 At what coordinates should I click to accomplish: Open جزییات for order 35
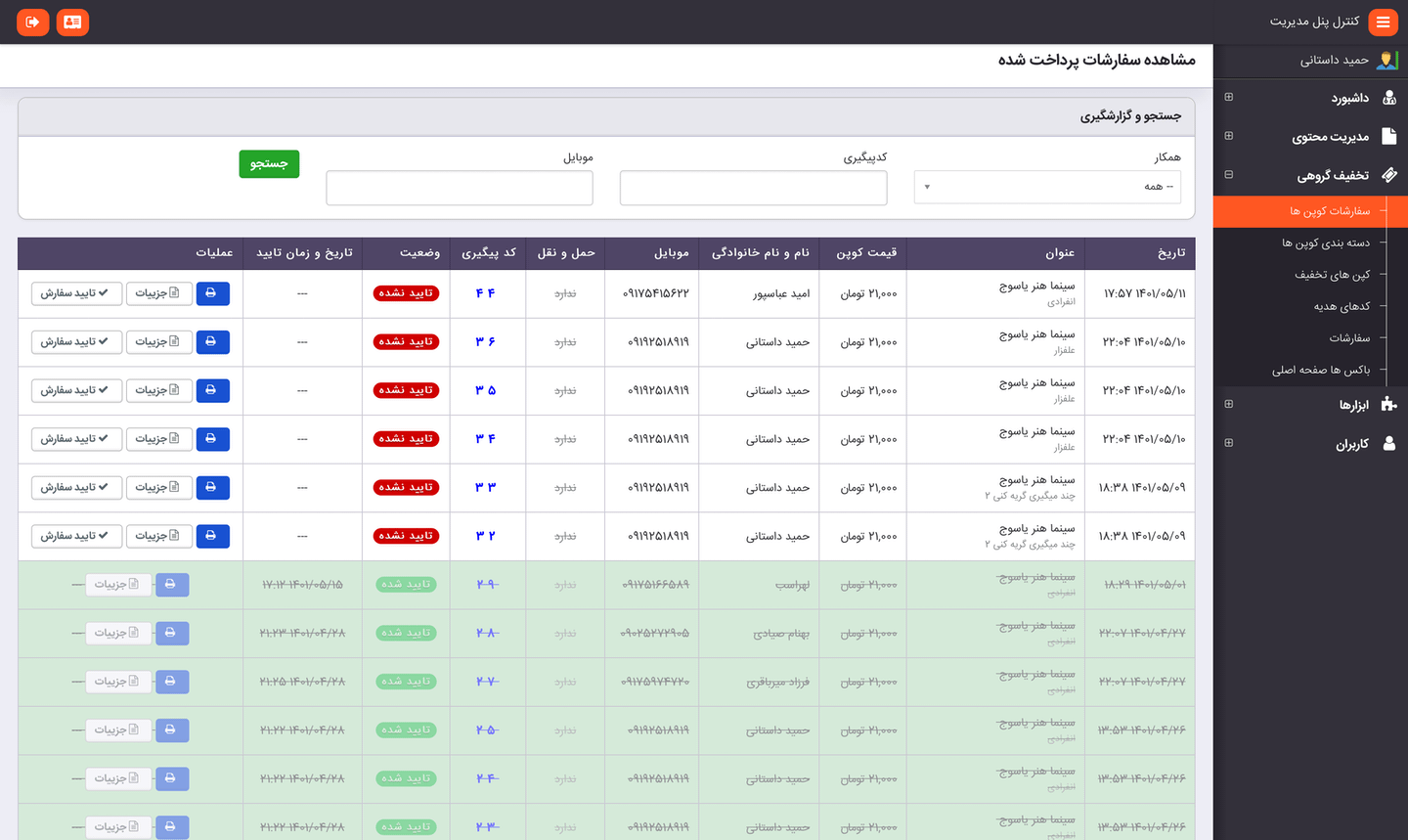[158, 390]
